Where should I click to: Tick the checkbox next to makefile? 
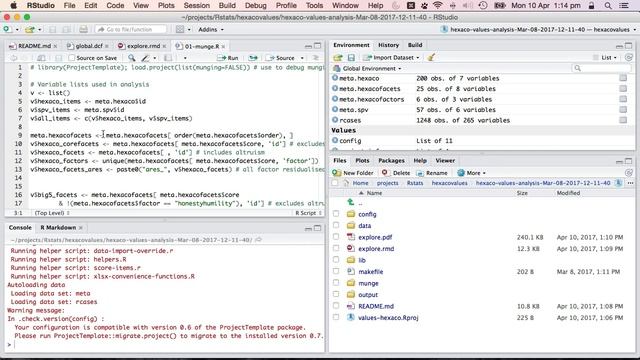pos(336,271)
